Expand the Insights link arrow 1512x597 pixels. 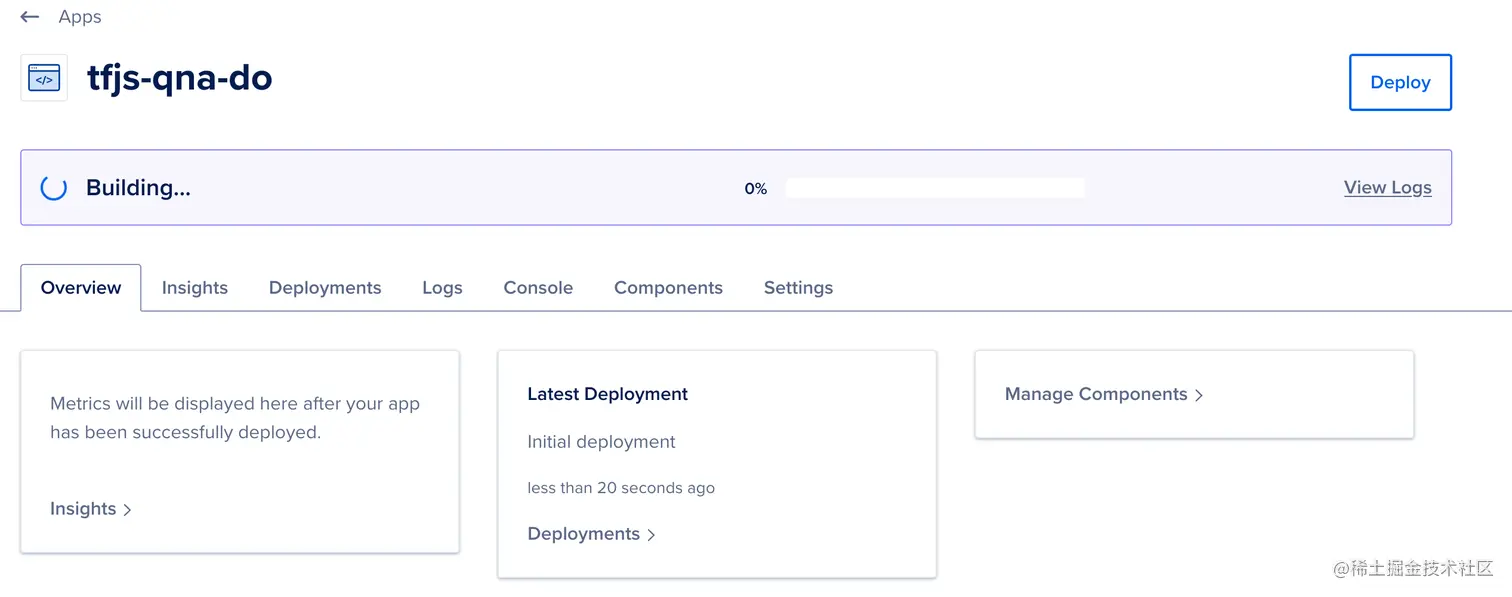[127, 509]
